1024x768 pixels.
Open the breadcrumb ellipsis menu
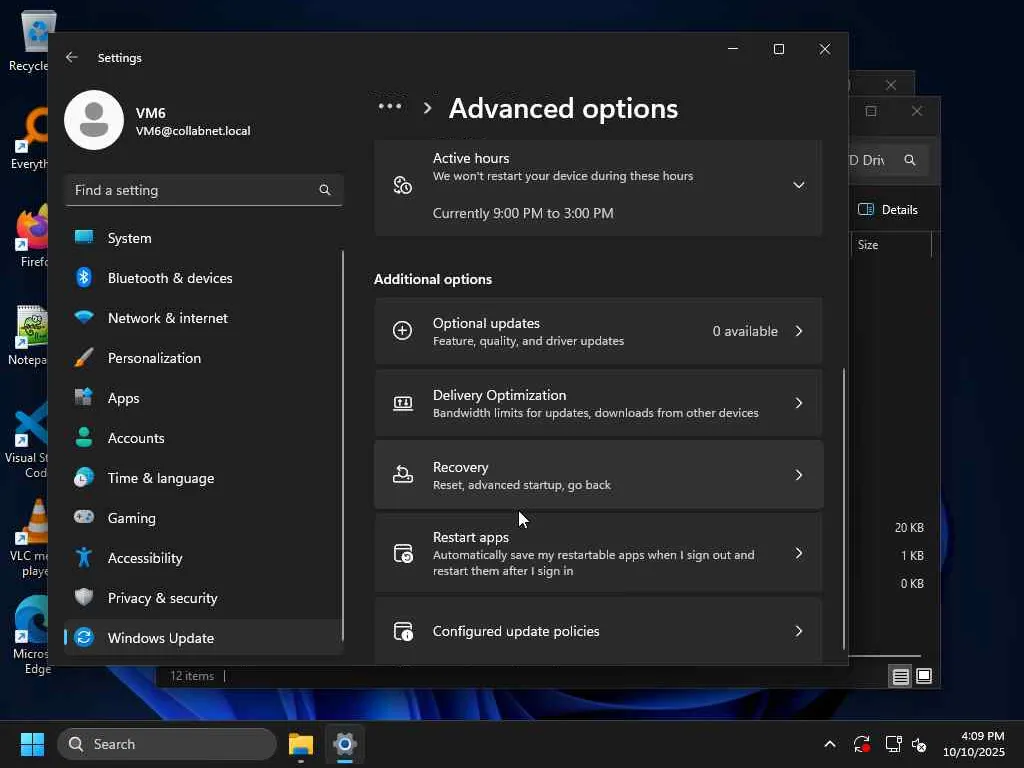(x=390, y=107)
